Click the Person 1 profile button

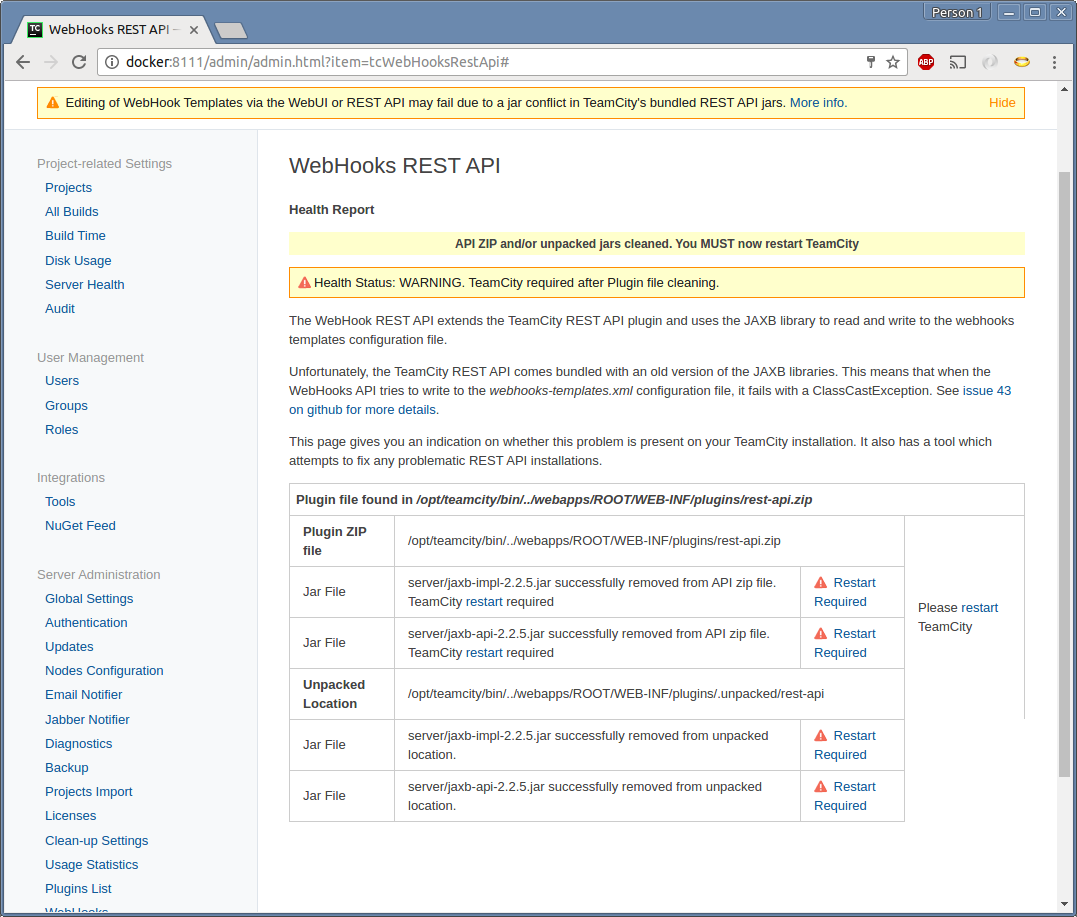coord(957,12)
